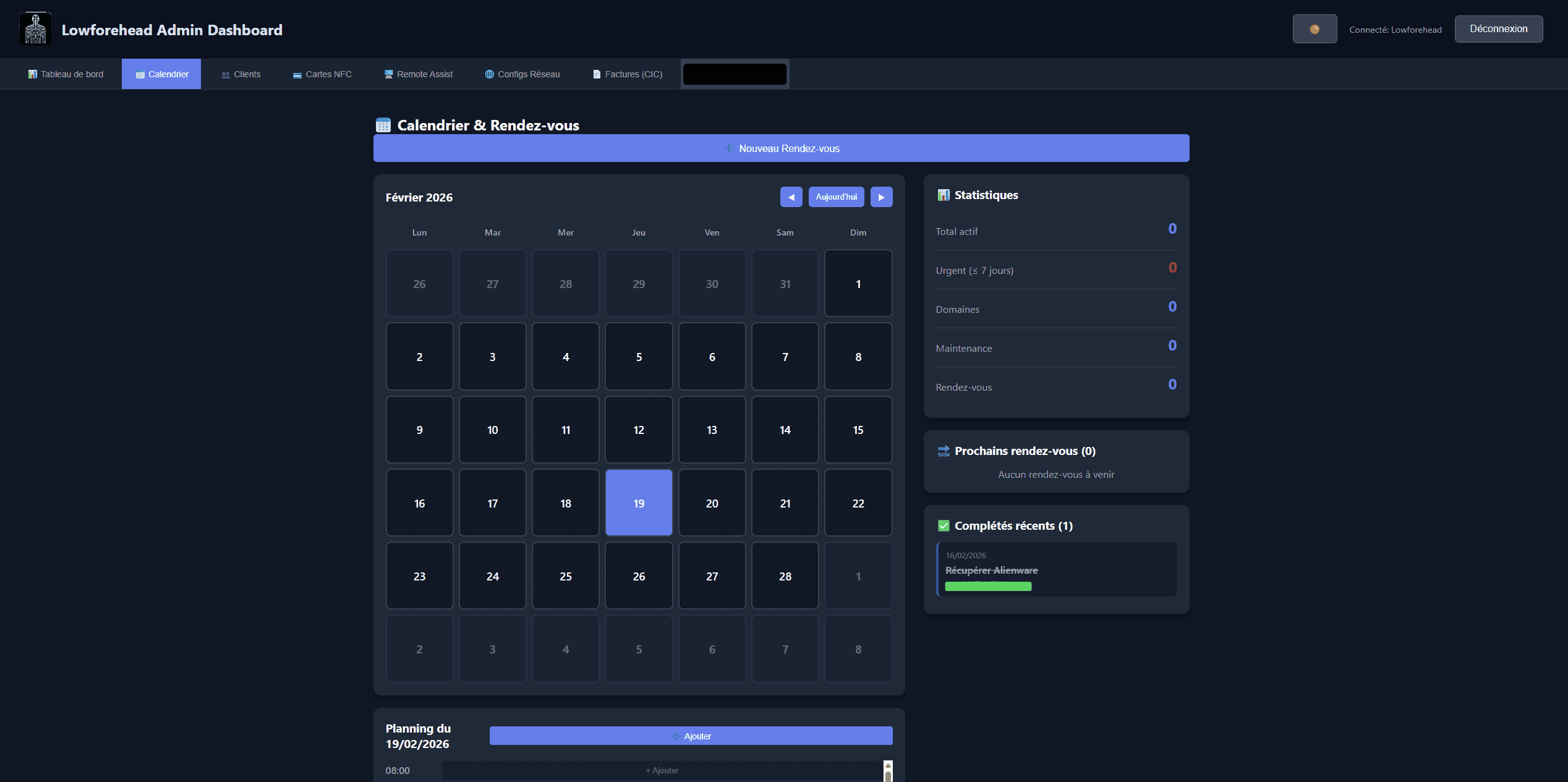Click the Lowforehead logo in the header
Image resolution: width=1568 pixels, height=782 pixels.
coord(35,28)
